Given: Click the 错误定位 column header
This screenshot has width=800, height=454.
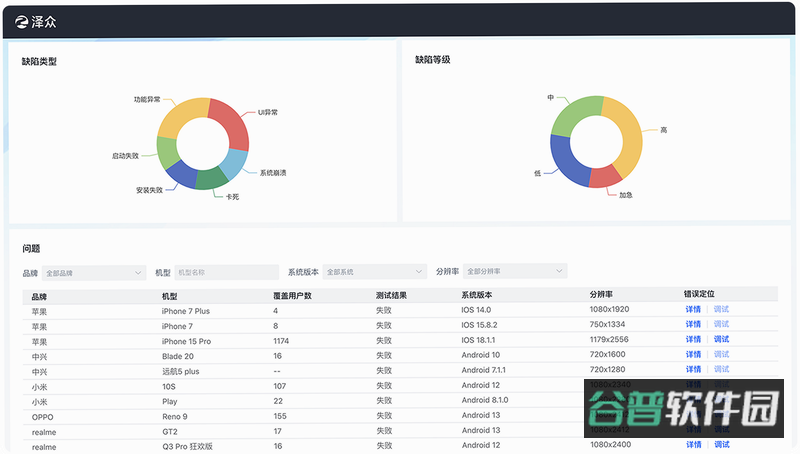Looking at the screenshot, I should click(699, 294).
